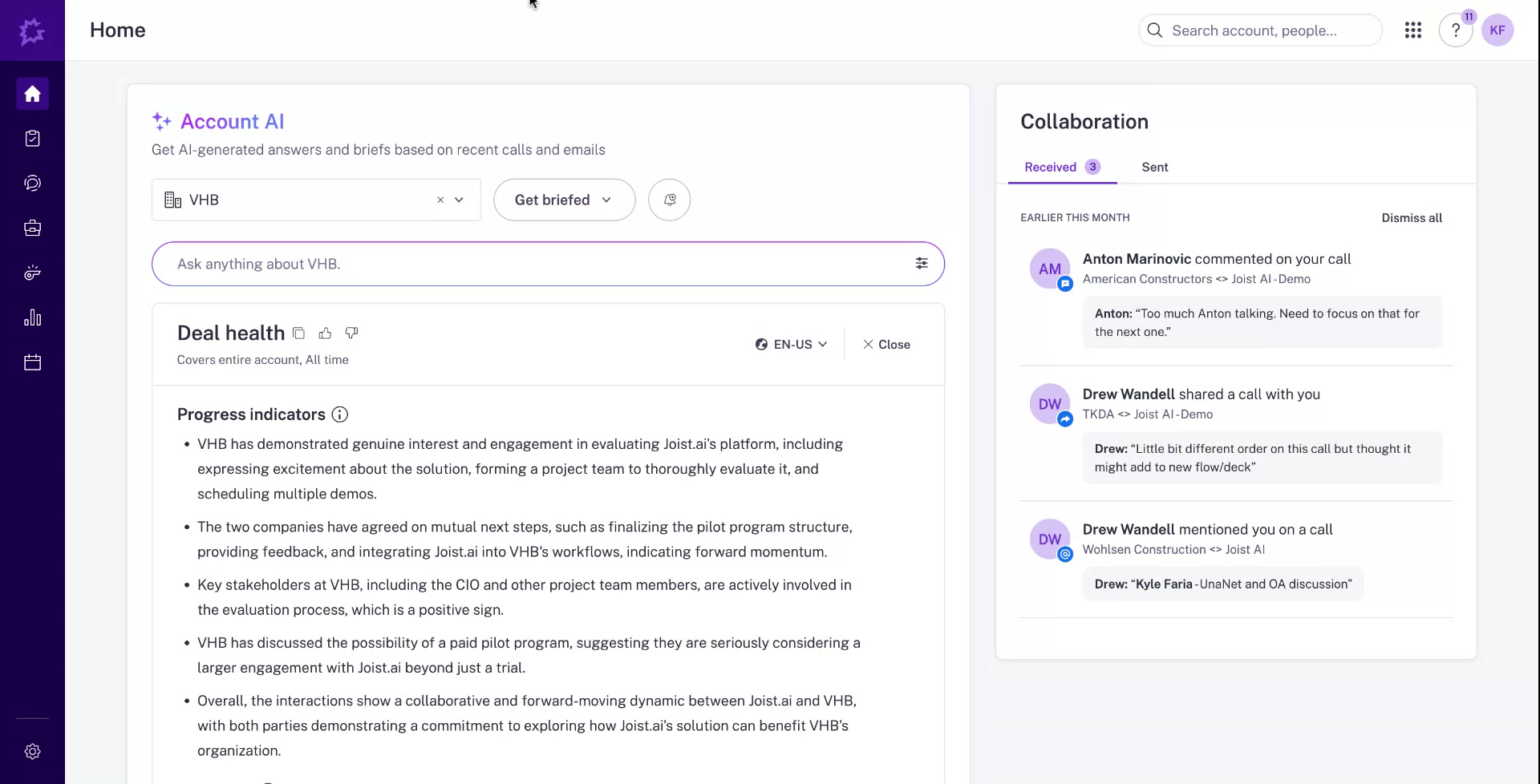Select the Received tab in Collaboration
This screenshot has width=1540, height=784.
(1051, 167)
